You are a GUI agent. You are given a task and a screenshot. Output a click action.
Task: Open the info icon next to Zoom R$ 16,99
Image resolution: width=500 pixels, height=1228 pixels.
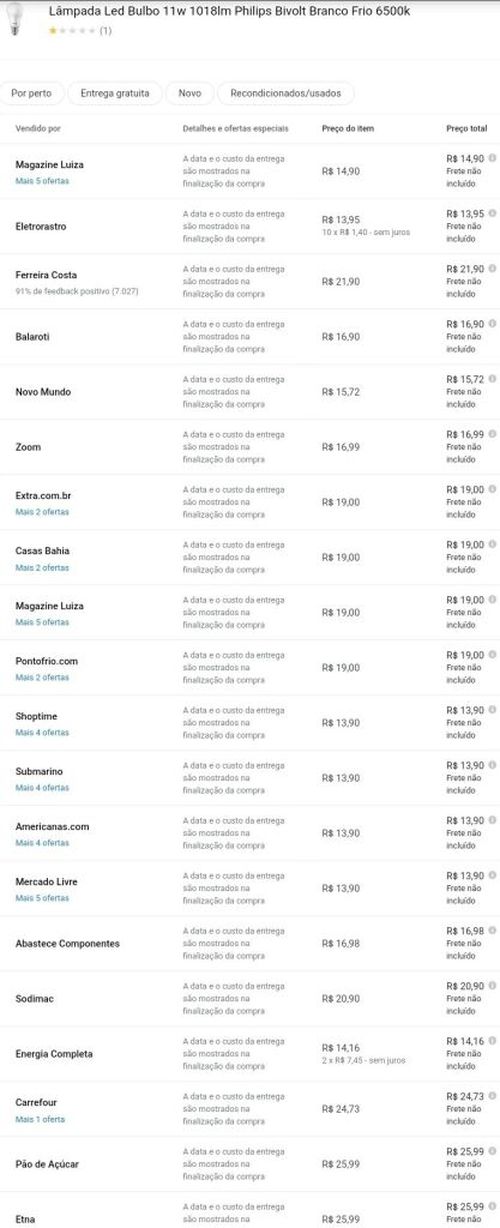point(492,433)
